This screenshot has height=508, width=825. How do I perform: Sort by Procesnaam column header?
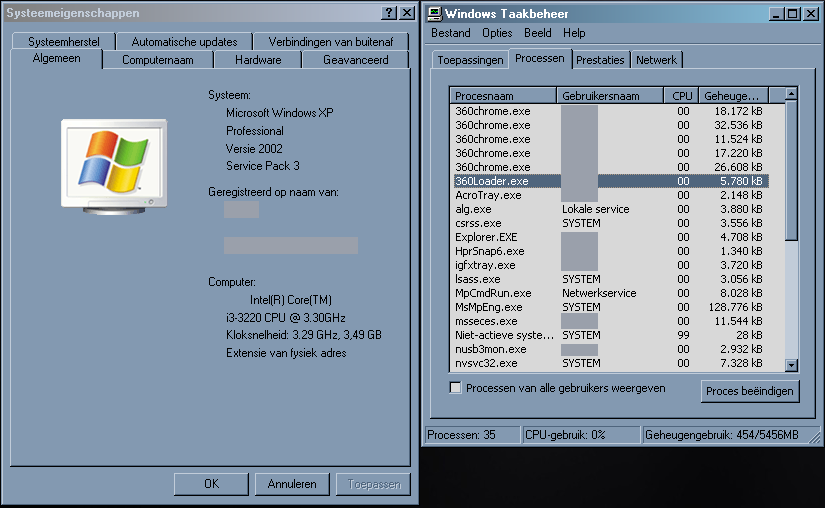[504, 96]
